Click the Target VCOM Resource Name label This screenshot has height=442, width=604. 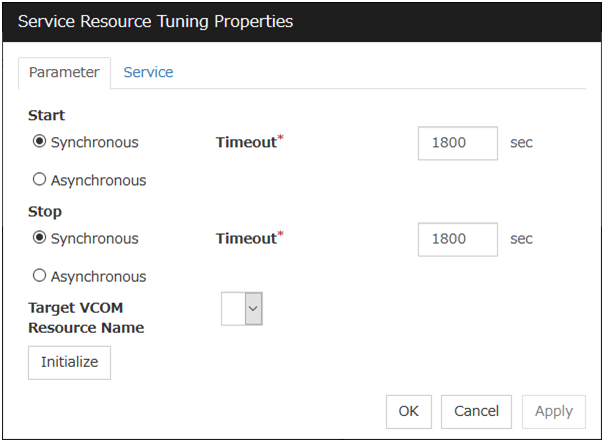coord(86,318)
